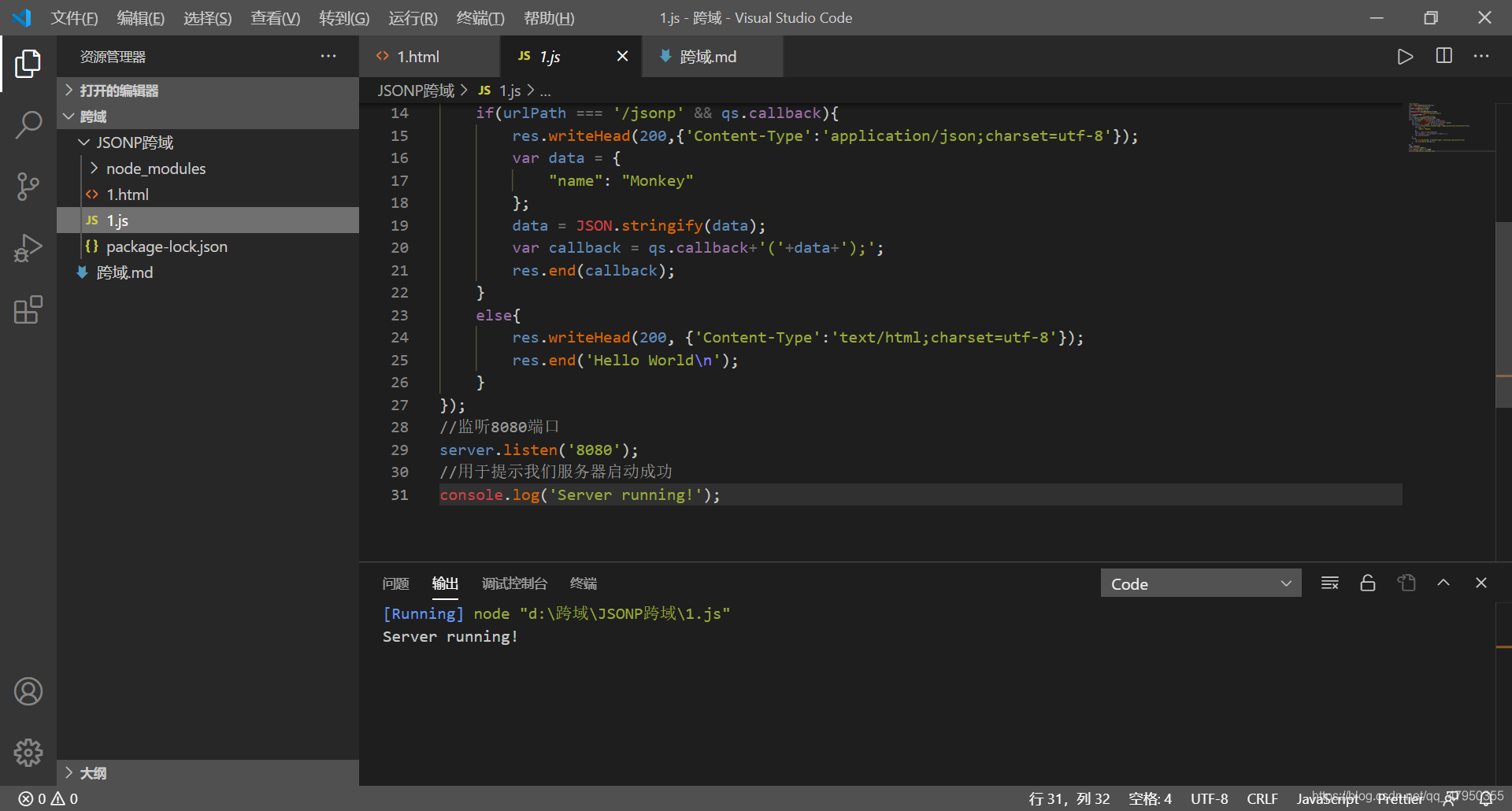Select 1.js in the file tree

pyautogui.click(x=208, y=220)
